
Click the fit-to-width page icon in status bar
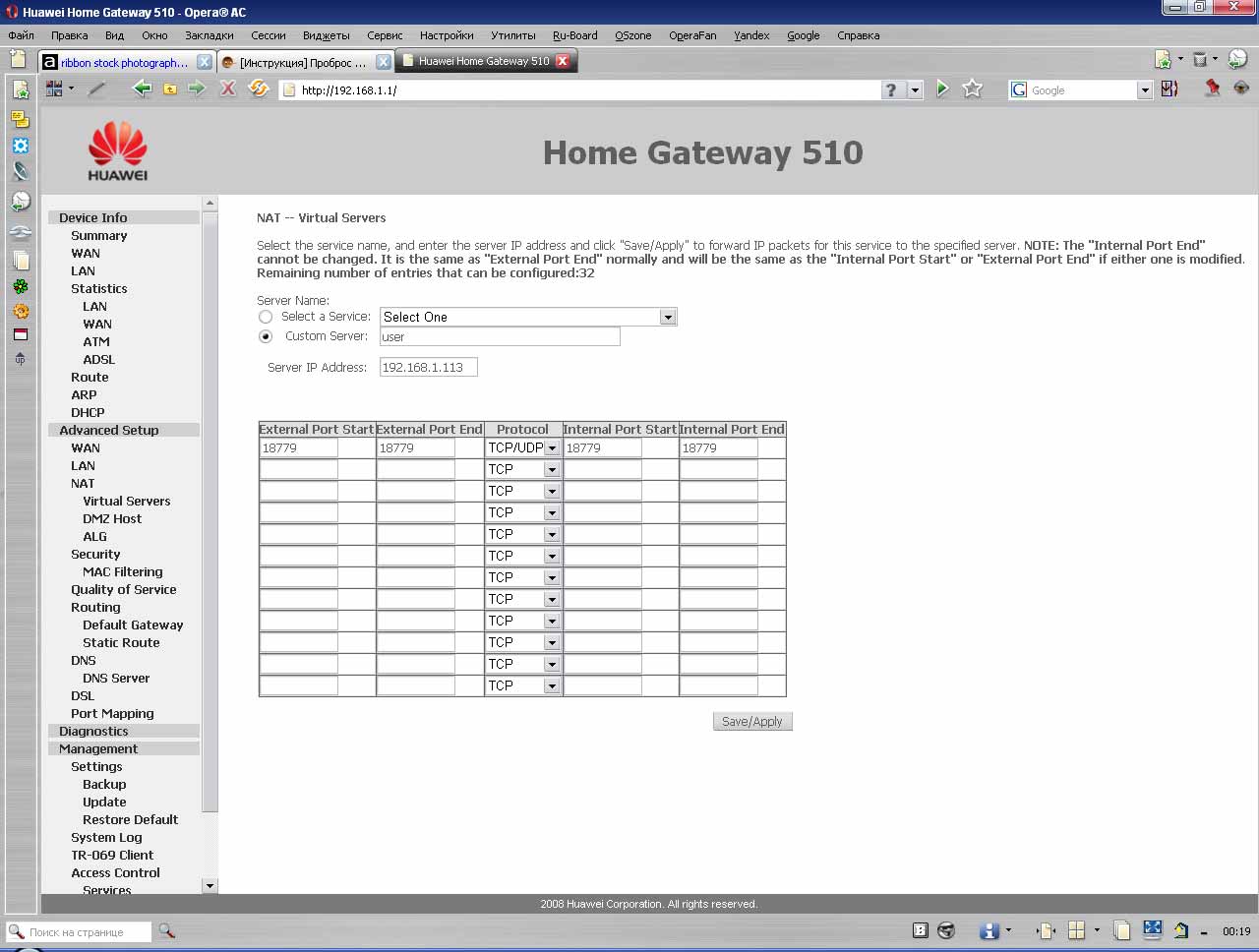[1047, 930]
